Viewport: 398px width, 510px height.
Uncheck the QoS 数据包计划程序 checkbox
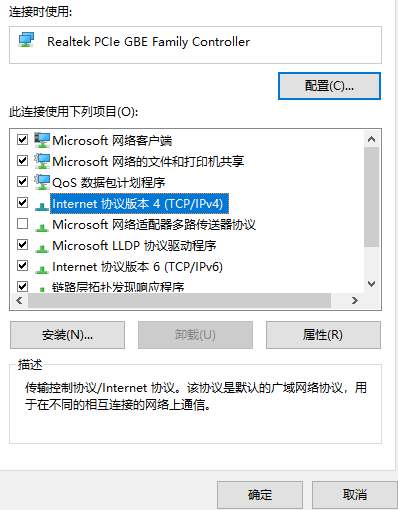[x=22, y=181]
